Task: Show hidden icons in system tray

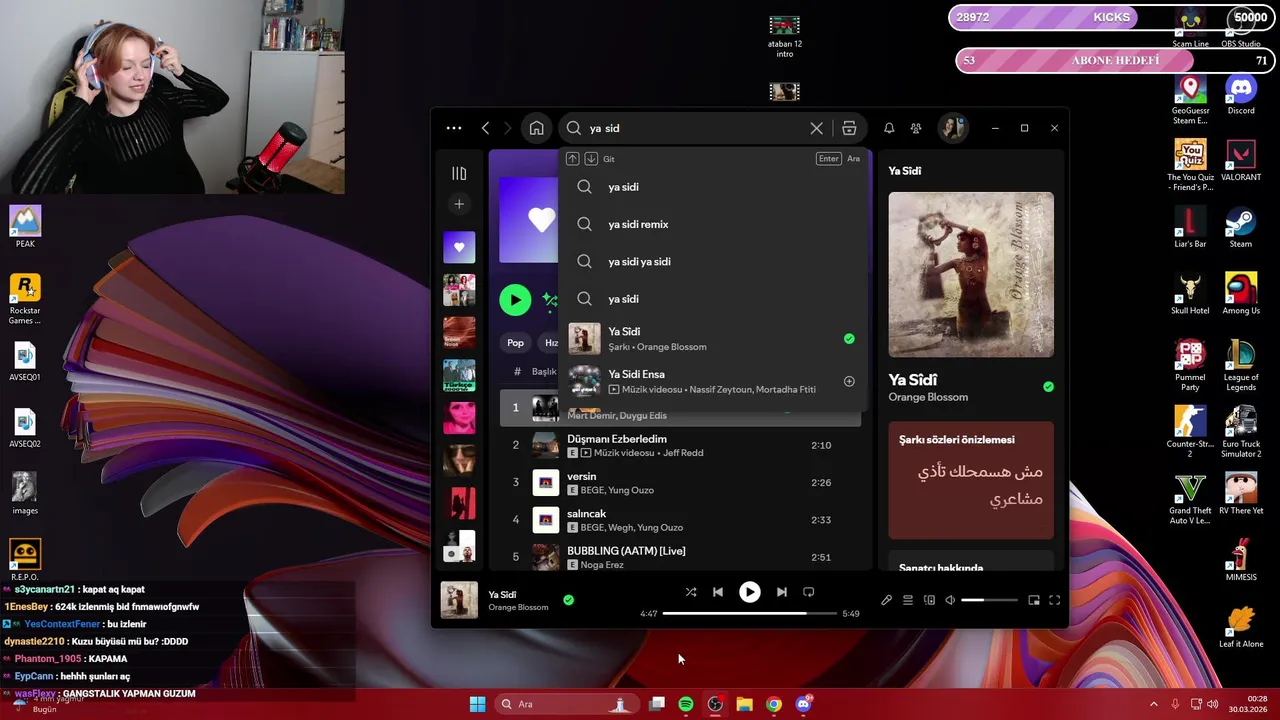Action: 1153,704
